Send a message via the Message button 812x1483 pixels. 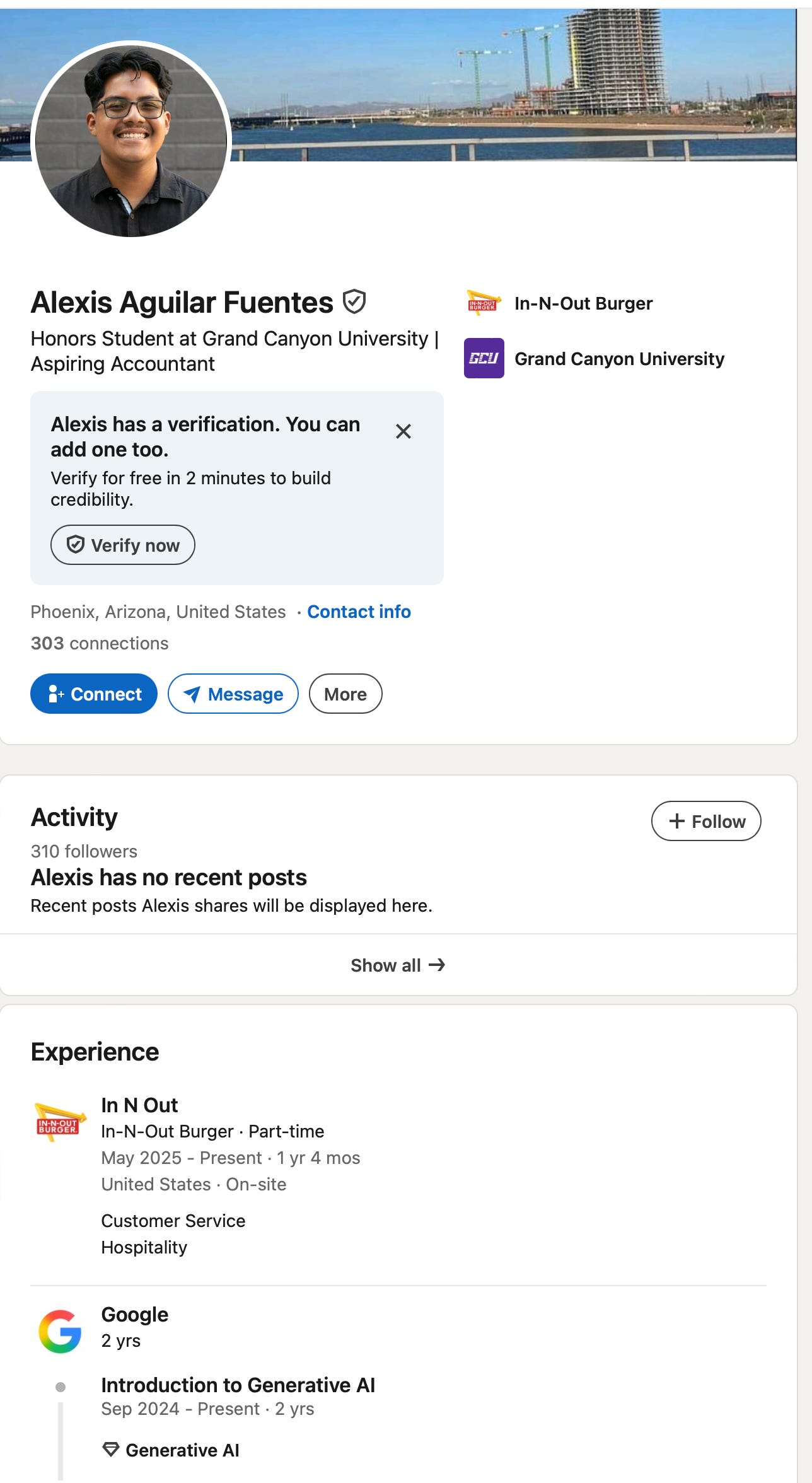233,694
